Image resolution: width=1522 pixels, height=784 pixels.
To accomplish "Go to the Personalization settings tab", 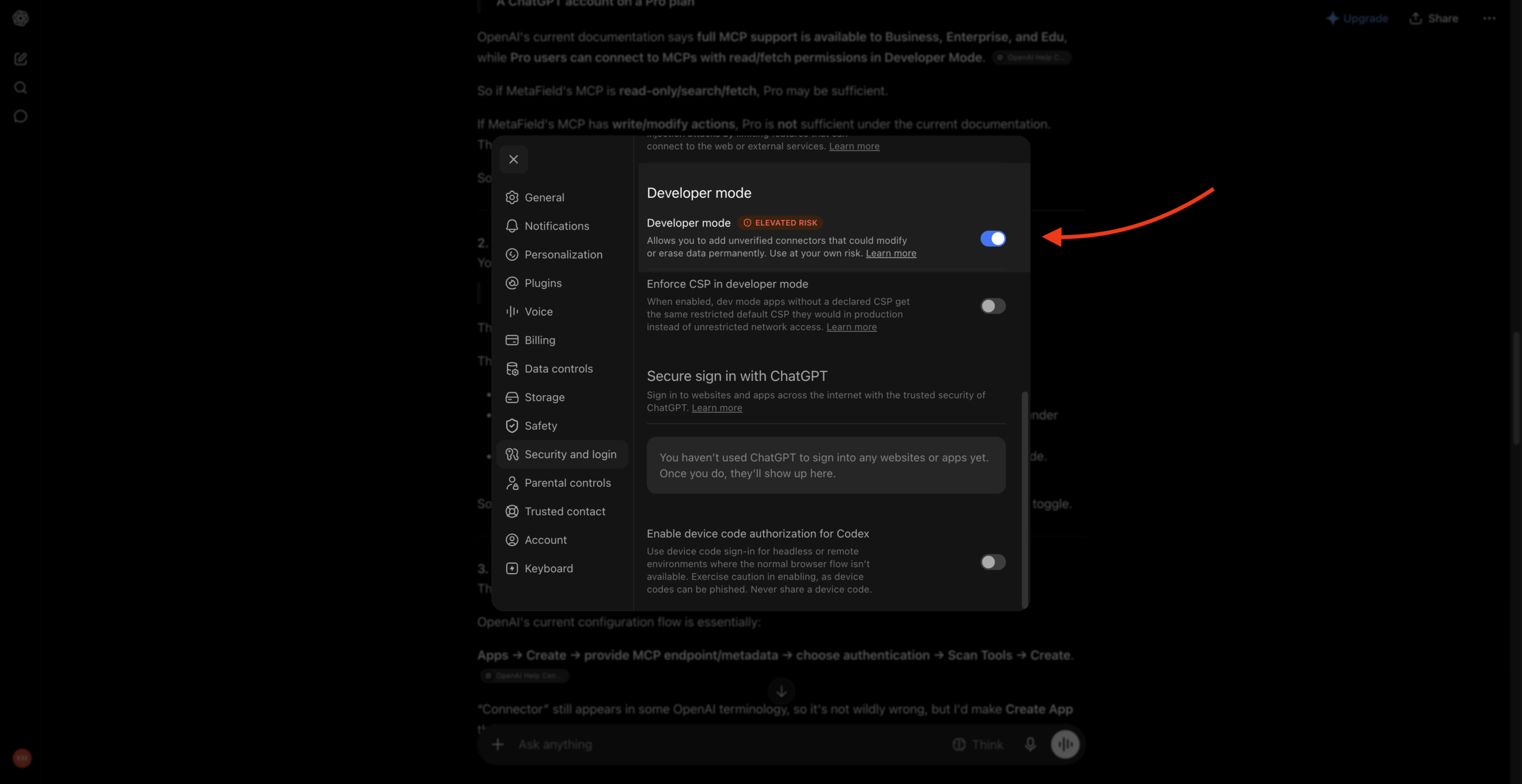I will click(562, 254).
